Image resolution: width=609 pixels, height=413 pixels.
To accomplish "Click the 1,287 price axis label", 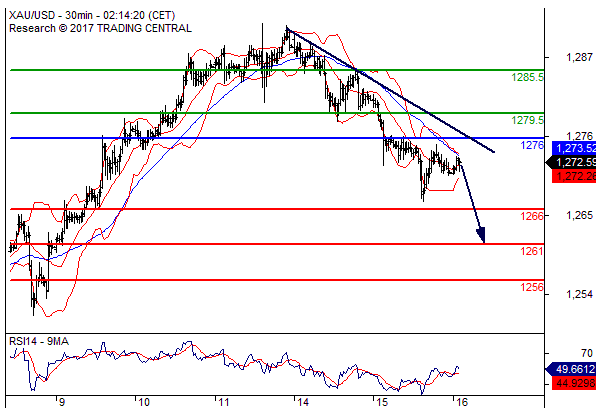I will pos(579,58).
